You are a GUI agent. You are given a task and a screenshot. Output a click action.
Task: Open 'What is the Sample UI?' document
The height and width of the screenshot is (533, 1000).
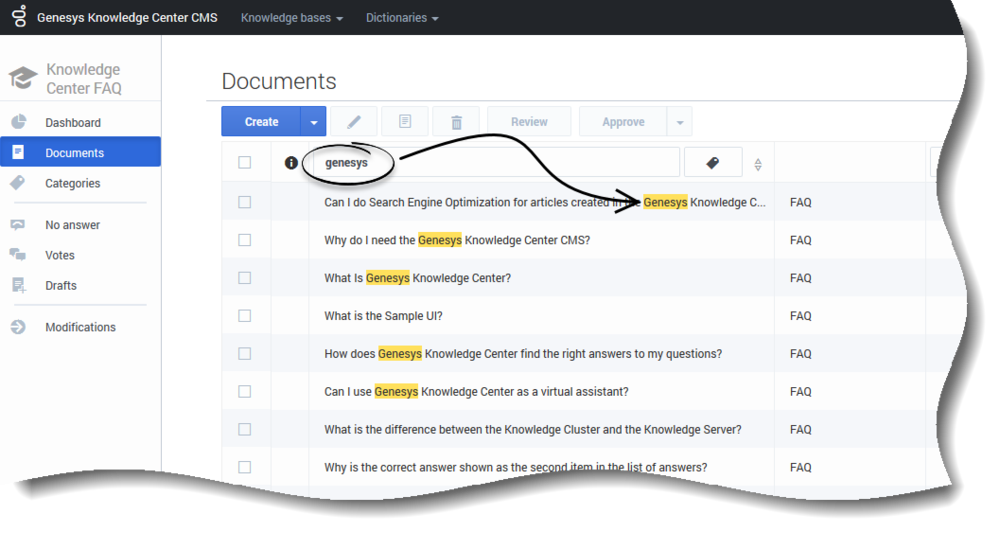(383, 316)
